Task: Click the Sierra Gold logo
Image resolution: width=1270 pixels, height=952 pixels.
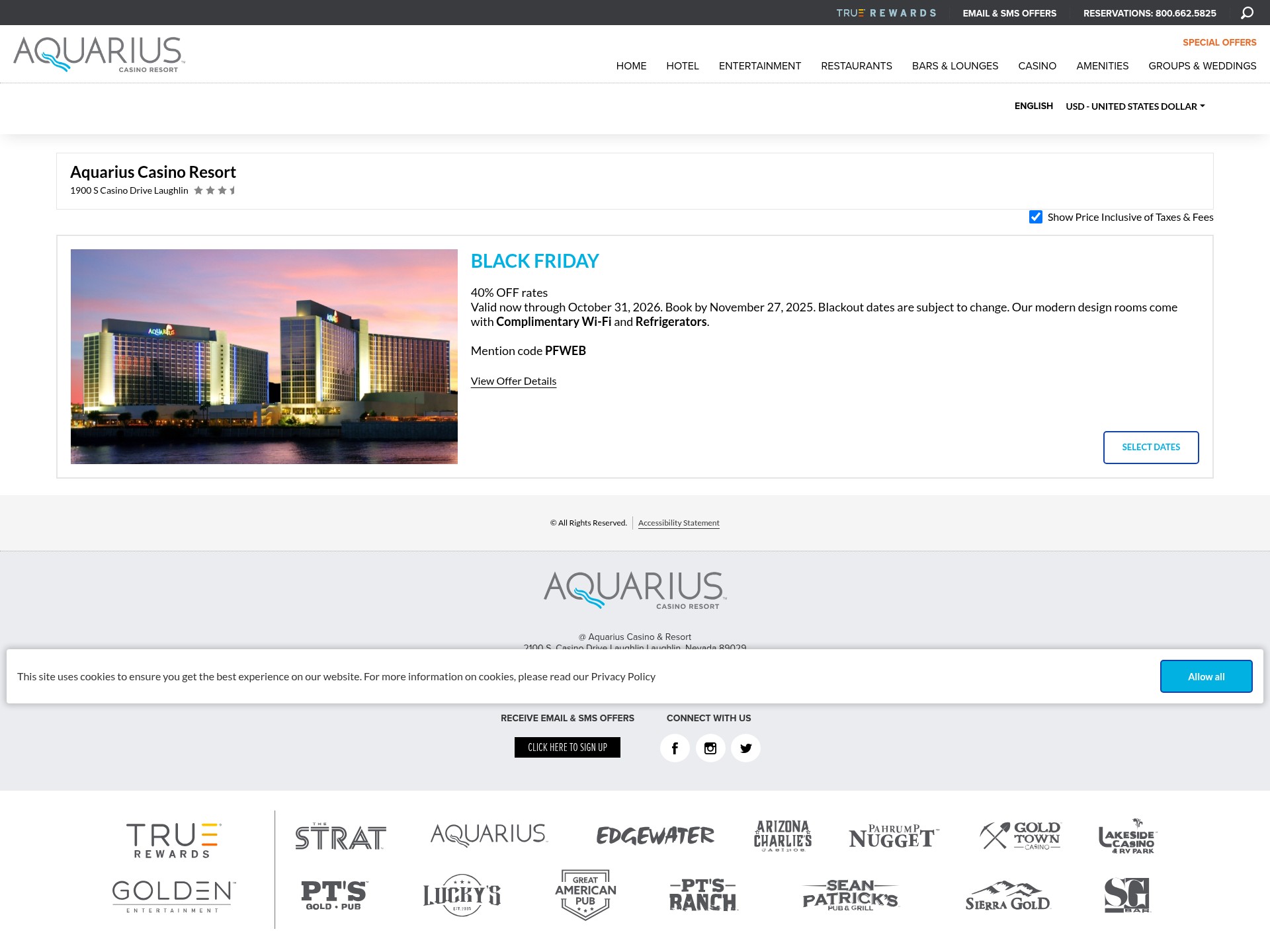Action: coord(1007,896)
